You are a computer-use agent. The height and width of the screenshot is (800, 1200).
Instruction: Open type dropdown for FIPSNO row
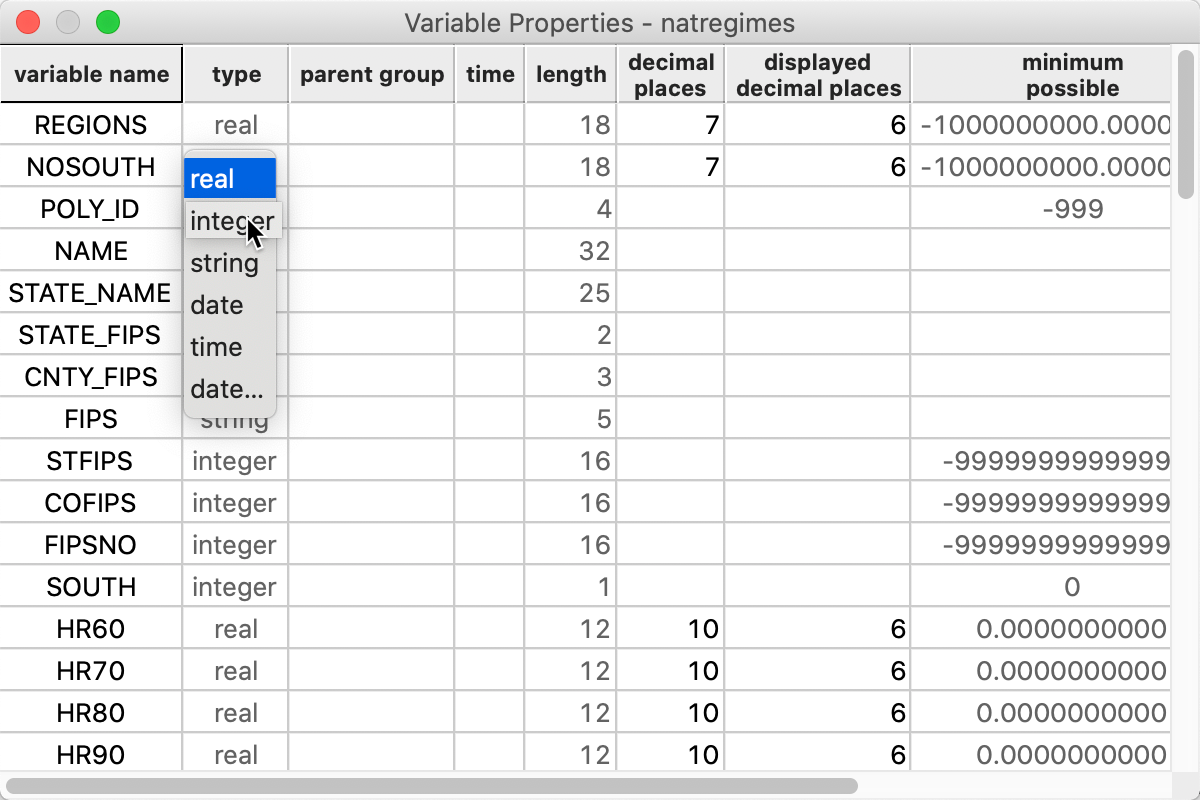236,545
